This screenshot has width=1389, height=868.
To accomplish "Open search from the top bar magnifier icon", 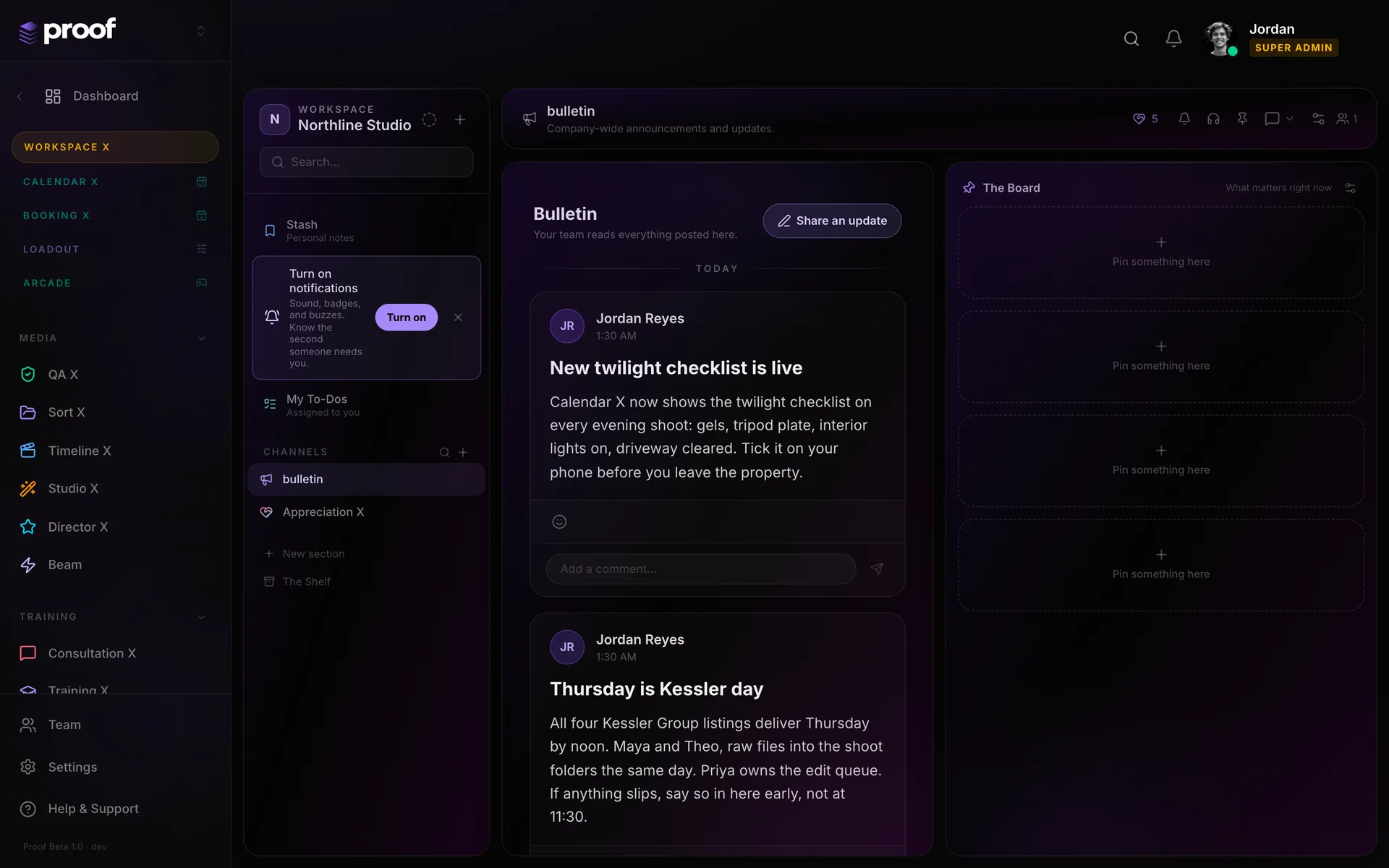I will (1131, 38).
